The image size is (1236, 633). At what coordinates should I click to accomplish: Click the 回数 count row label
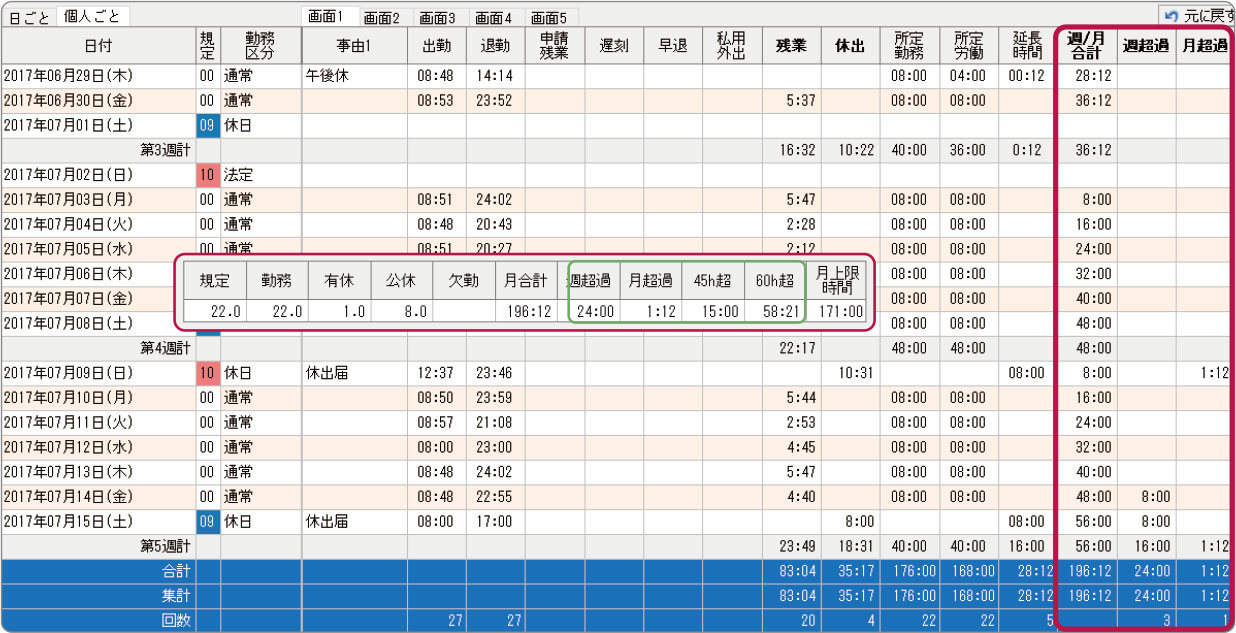pos(176,620)
